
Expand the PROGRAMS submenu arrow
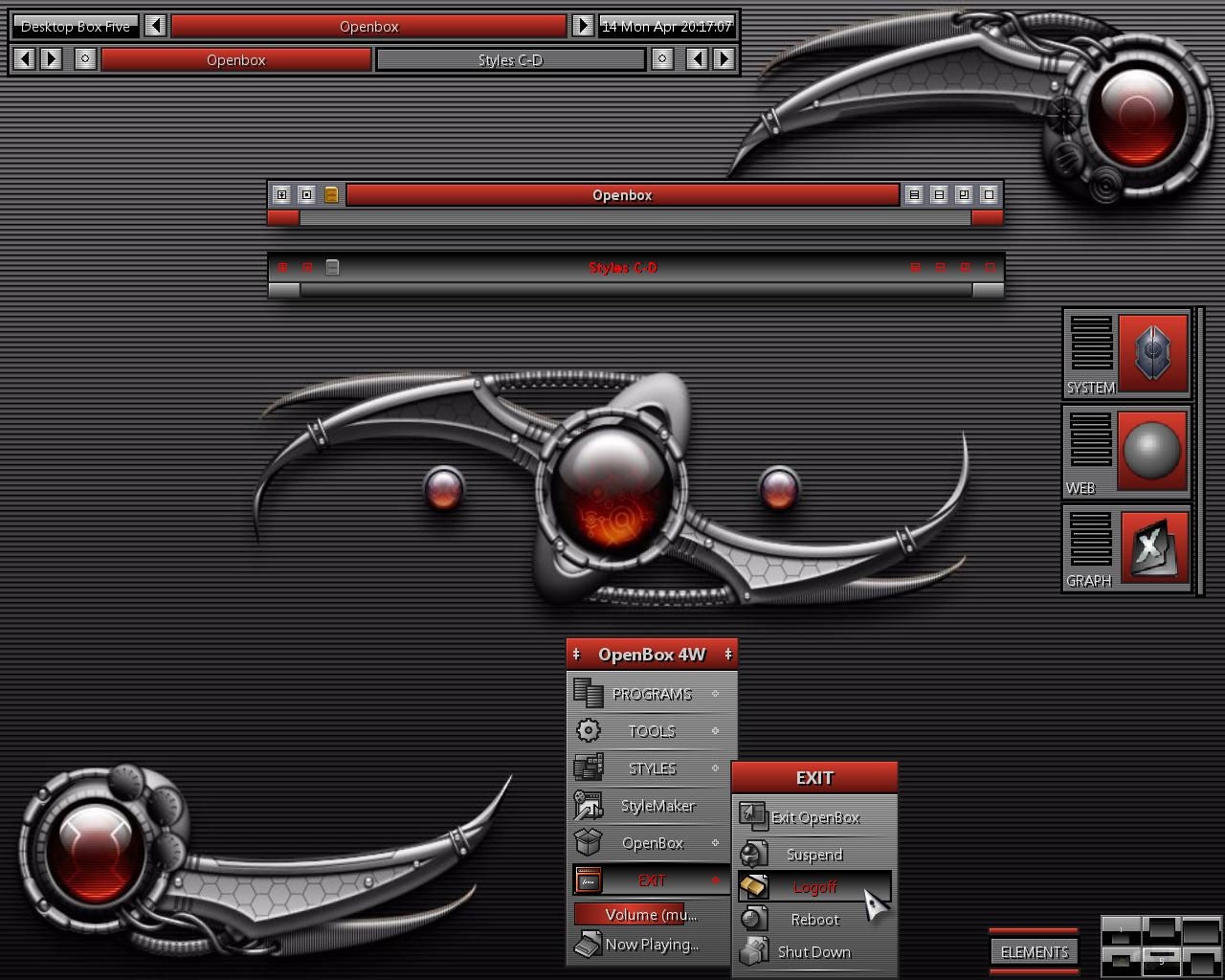[x=716, y=693]
